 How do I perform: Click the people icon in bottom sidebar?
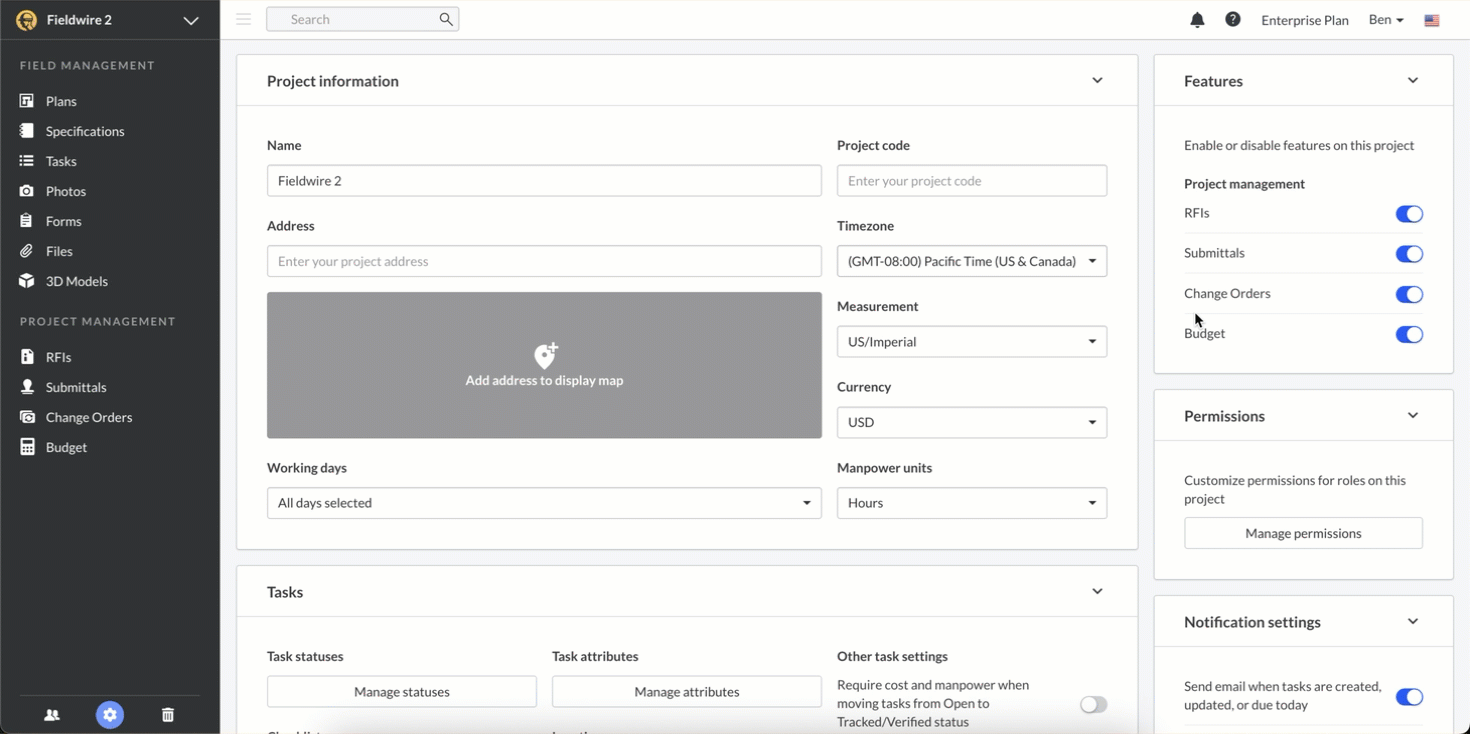[52, 715]
